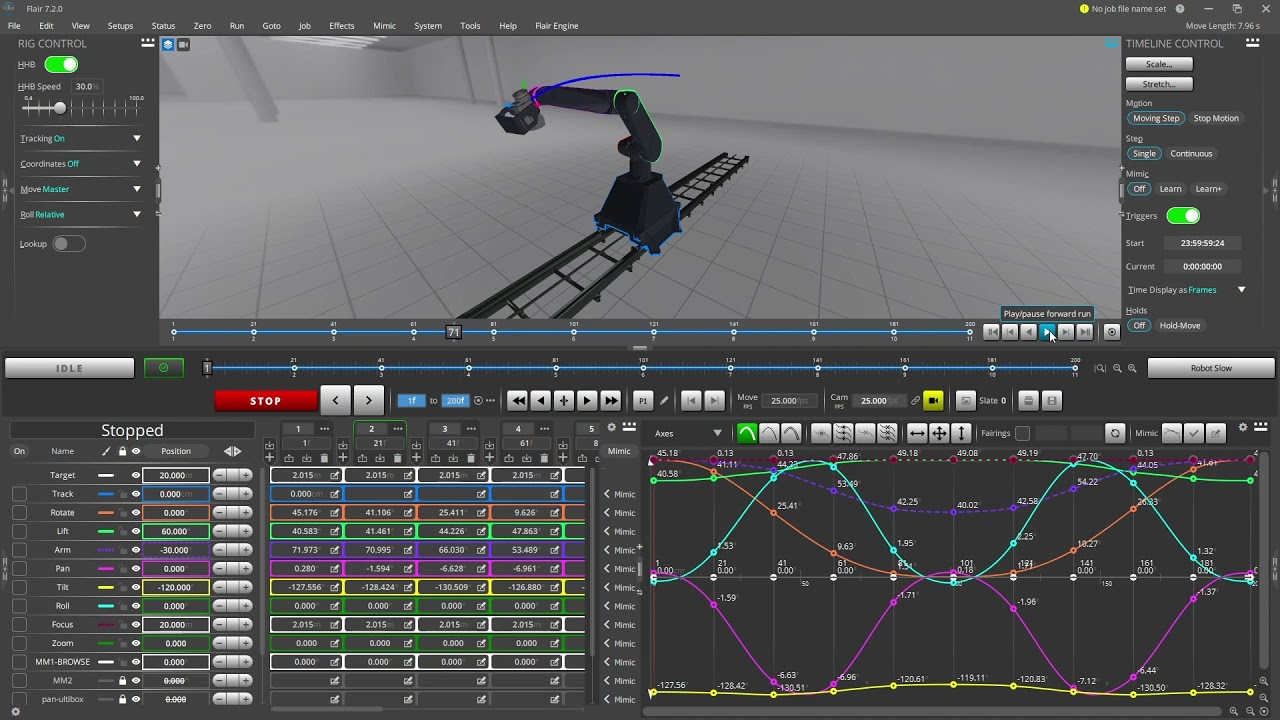The image size is (1280, 720).
Task: Click the frame 71 marker on the viewport timeline
Action: (453, 332)
